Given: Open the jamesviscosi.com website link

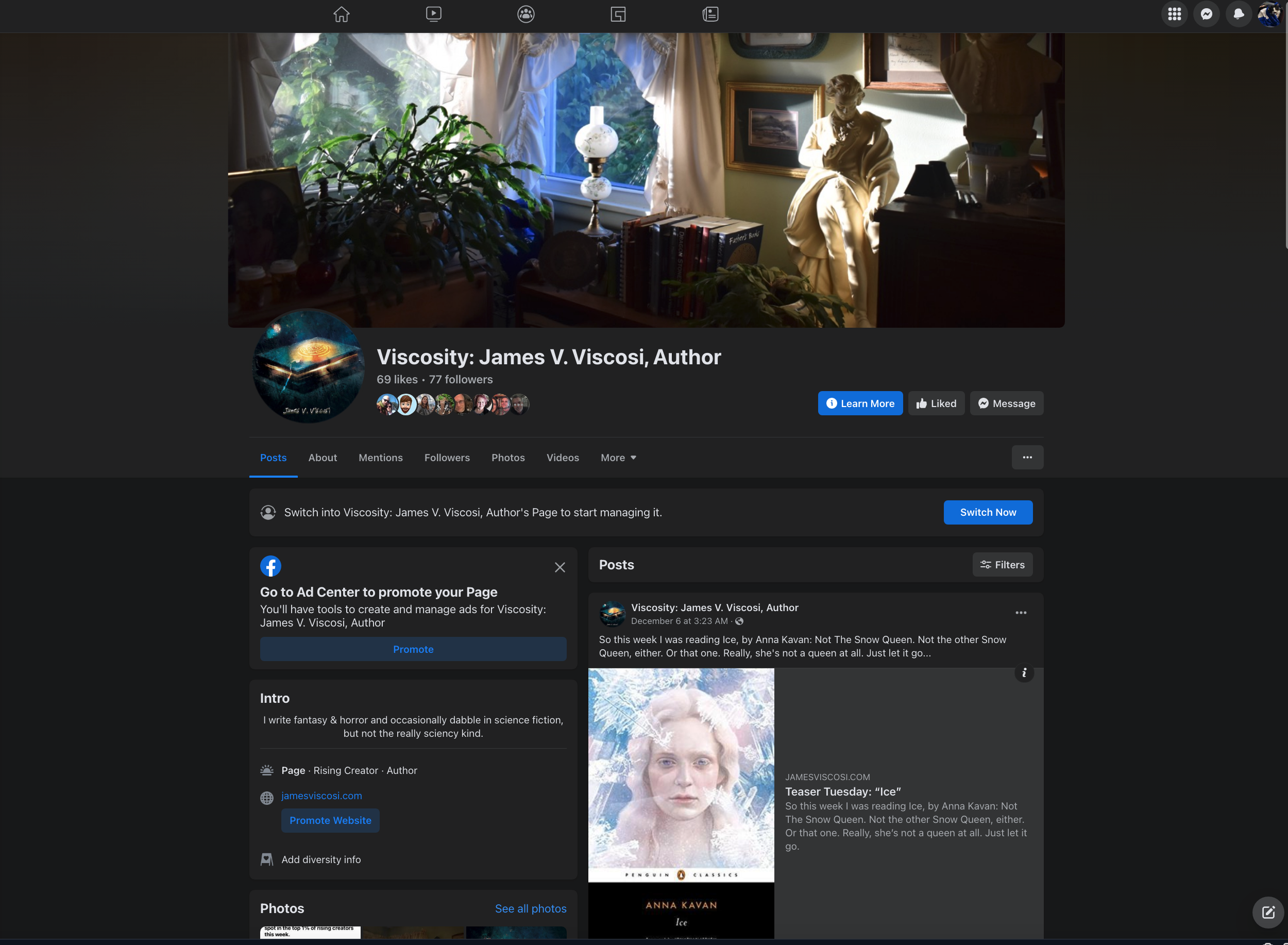Looking at the screenshot, I should 321,796.
